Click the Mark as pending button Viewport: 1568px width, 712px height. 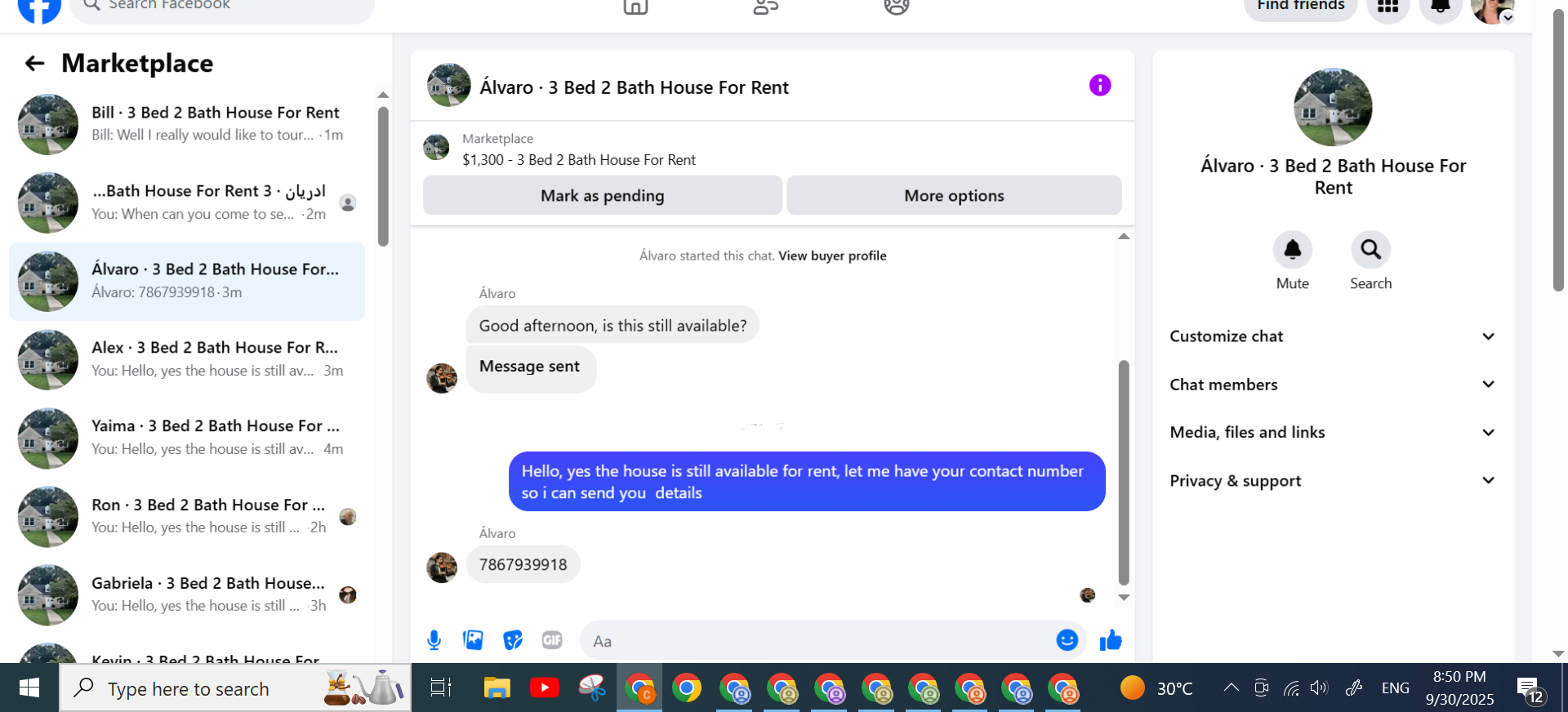(x=603, y=196)
